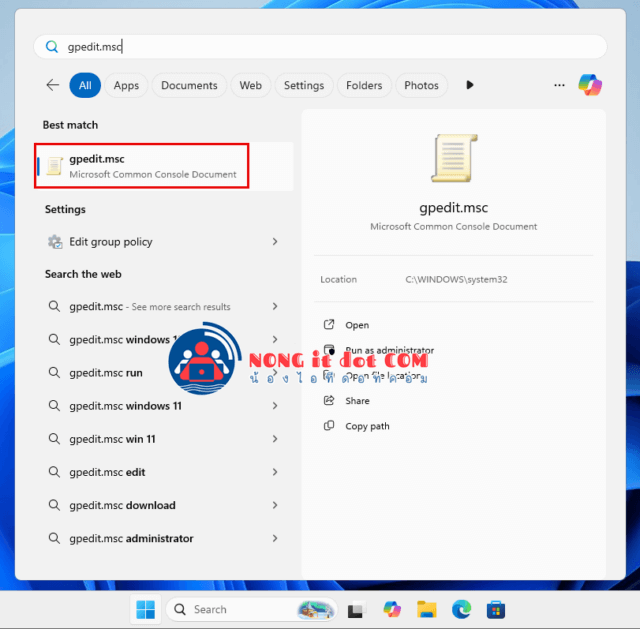Open the Windows Start button
The height and width of the screenshot is (629, 640).
(145, 609)
